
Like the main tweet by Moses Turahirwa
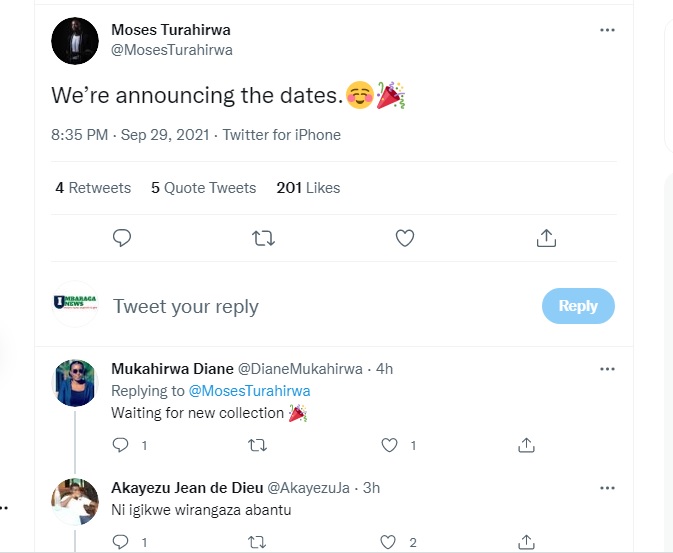point(405,238)
